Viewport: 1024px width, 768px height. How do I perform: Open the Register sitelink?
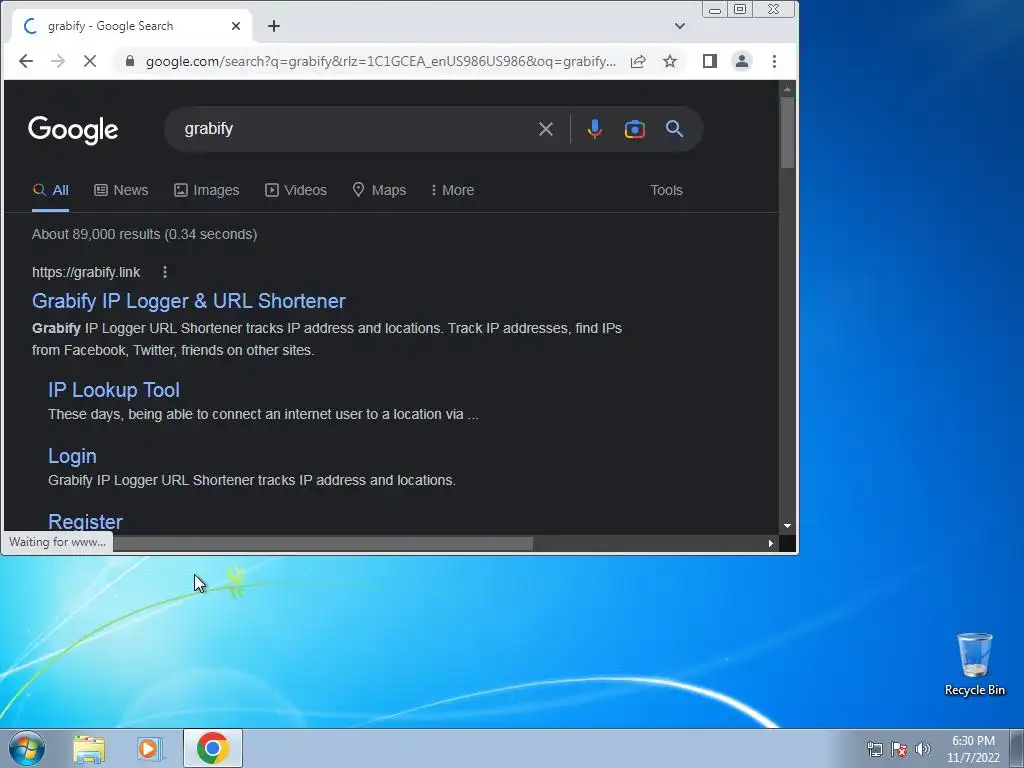86,521
